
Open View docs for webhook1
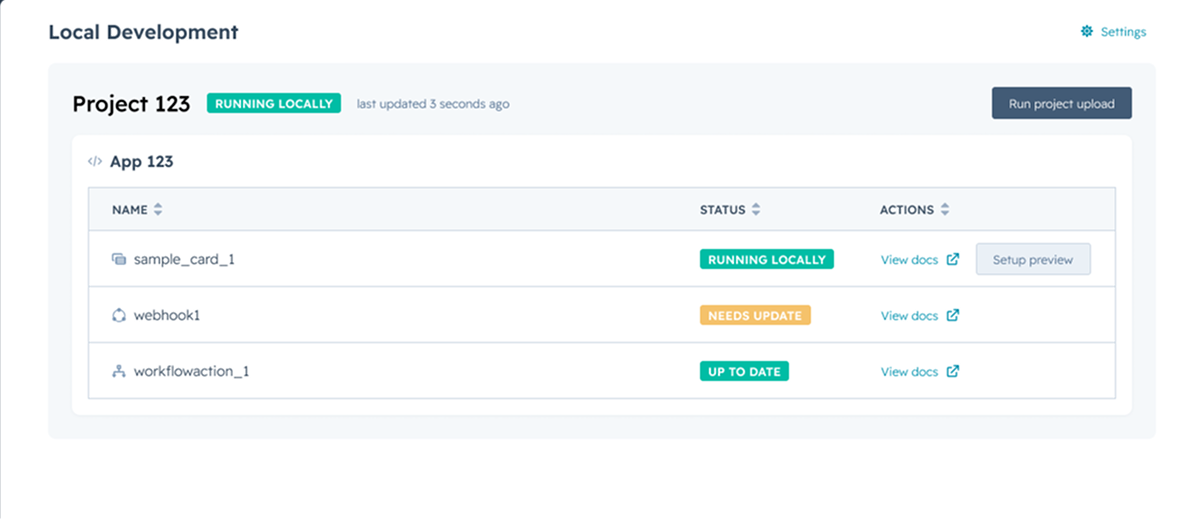[x=909, y=315]
